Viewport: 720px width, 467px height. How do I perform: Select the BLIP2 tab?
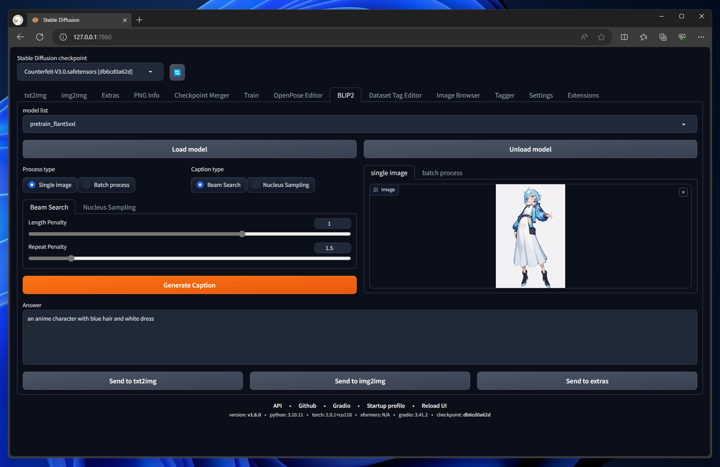[346, 95]
